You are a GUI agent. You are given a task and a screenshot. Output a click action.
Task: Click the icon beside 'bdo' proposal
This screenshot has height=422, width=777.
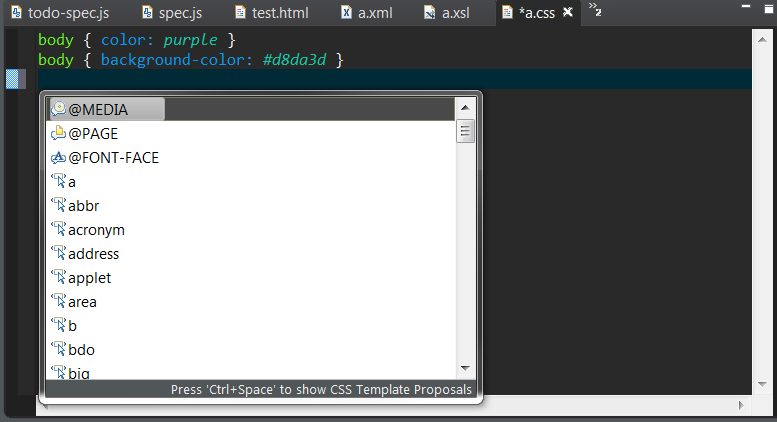[58, 349]
